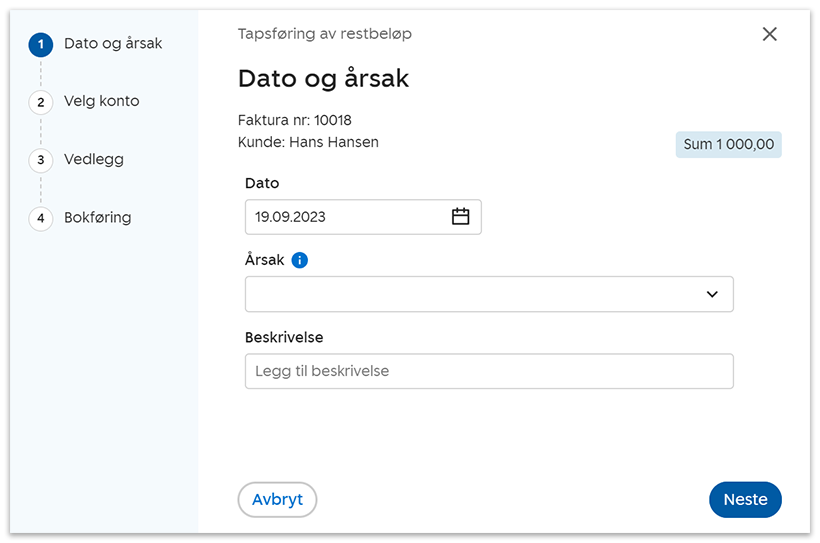The height and width of the screenshot is (543, 820).
Task: Open the calendar date picker icon
Action: click(460, 217)
